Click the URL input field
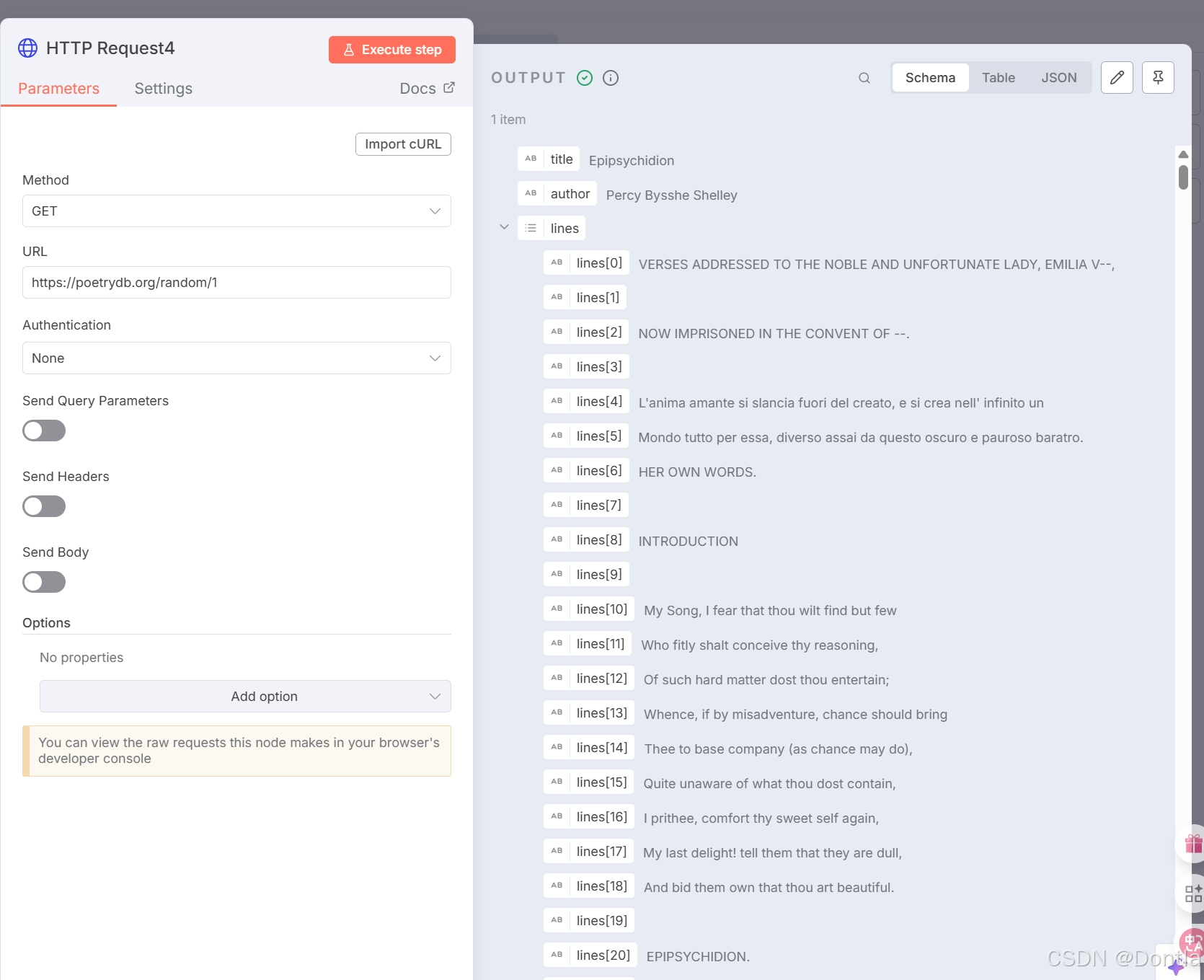1204x980 pixels. coord(236,283)
